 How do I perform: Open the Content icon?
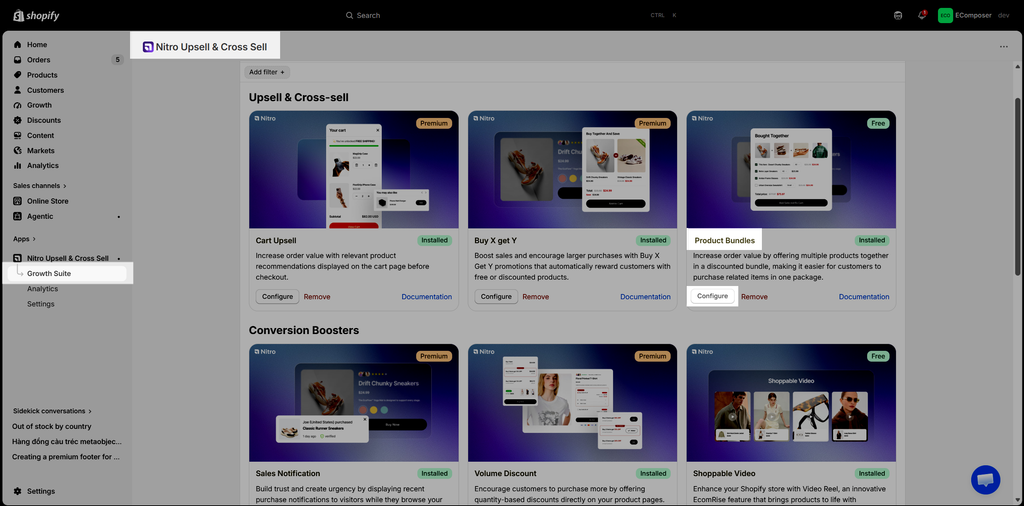point(18,135)
